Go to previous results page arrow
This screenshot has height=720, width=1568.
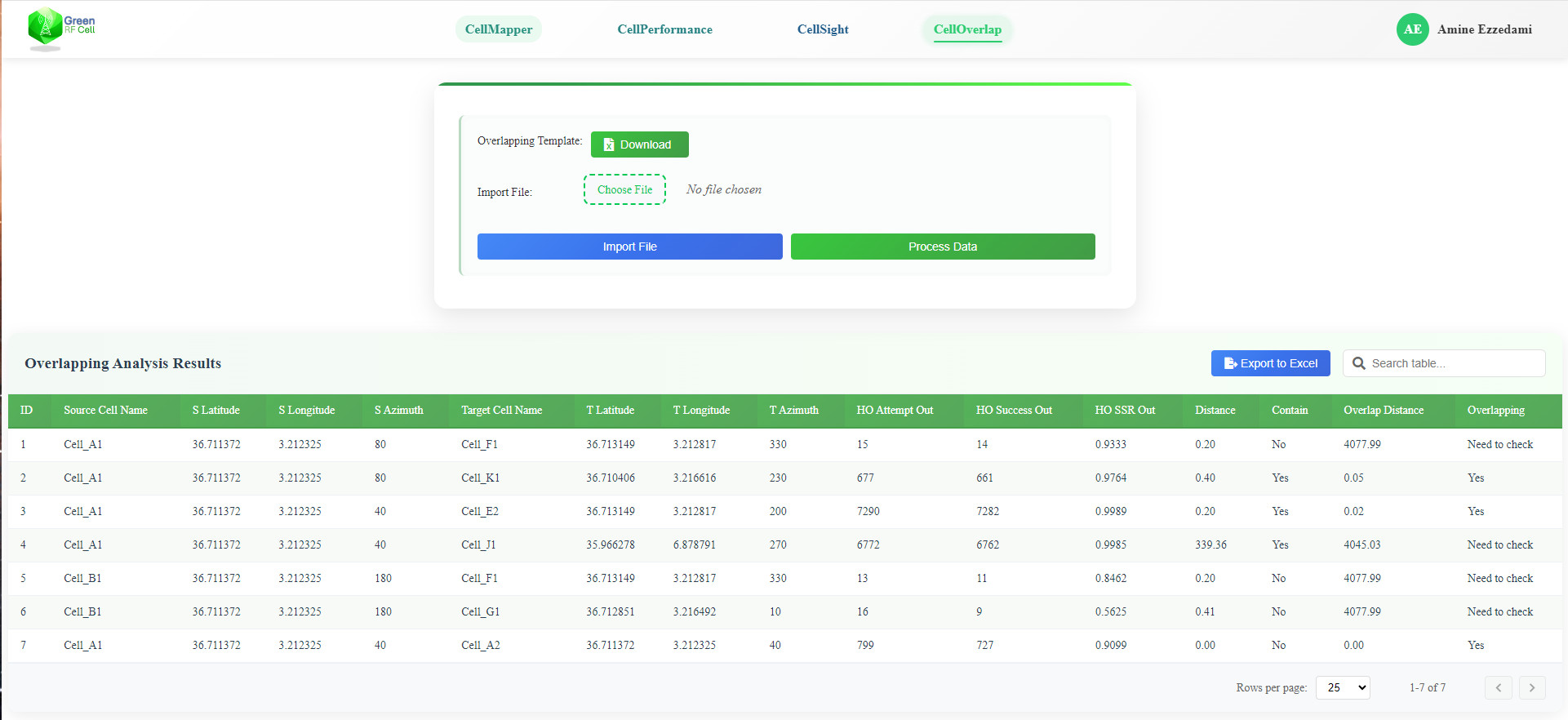[1498, 687]
